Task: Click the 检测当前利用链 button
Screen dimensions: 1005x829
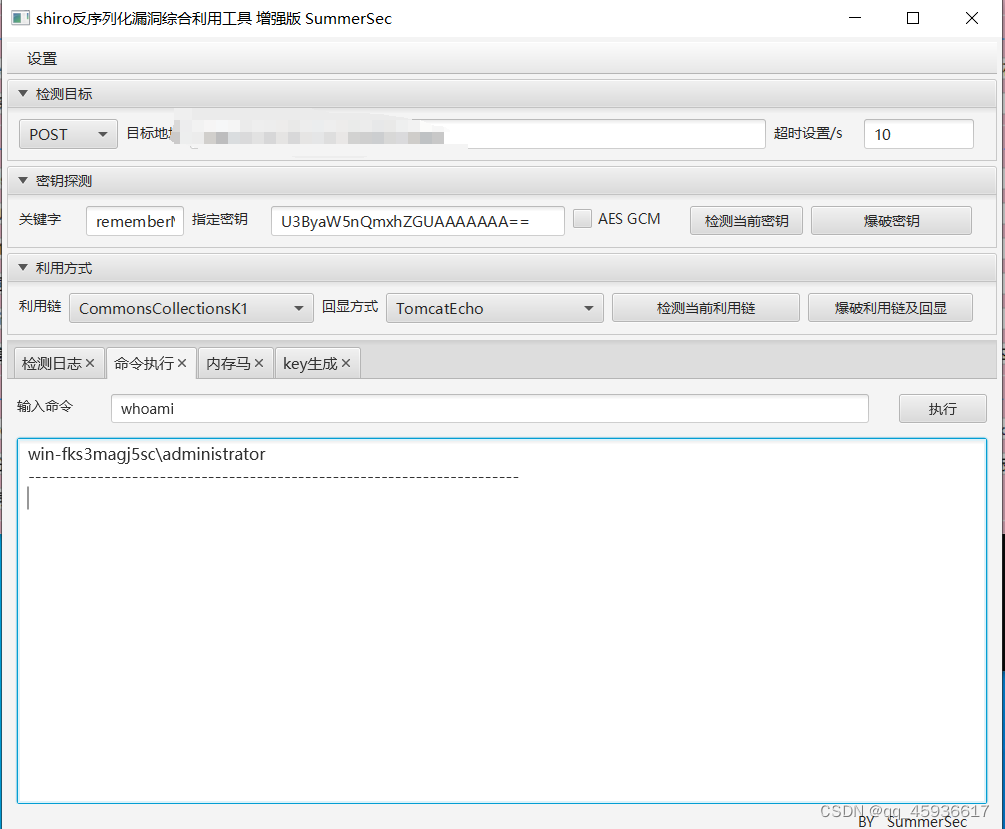Action: [706, 308]
